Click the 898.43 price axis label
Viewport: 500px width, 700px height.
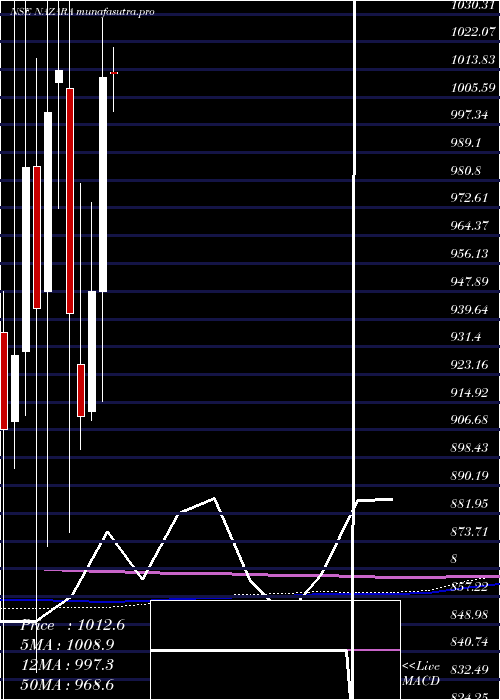pyautogui.click(x=469, y=448)
